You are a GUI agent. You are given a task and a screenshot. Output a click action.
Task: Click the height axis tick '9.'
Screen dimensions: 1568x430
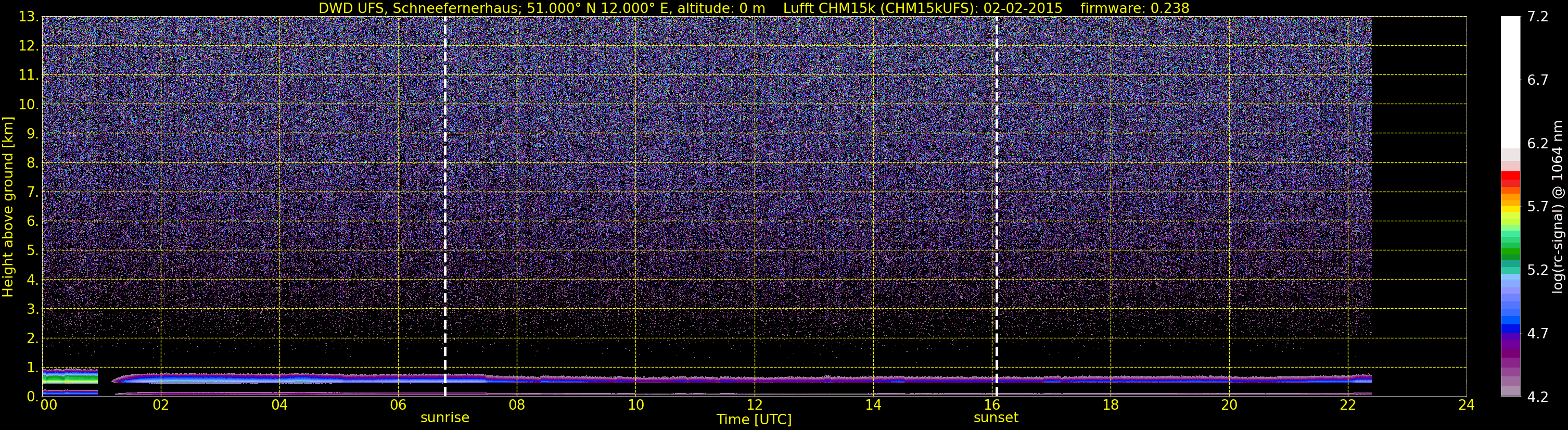pyautogui.click(x=32, y=134)
